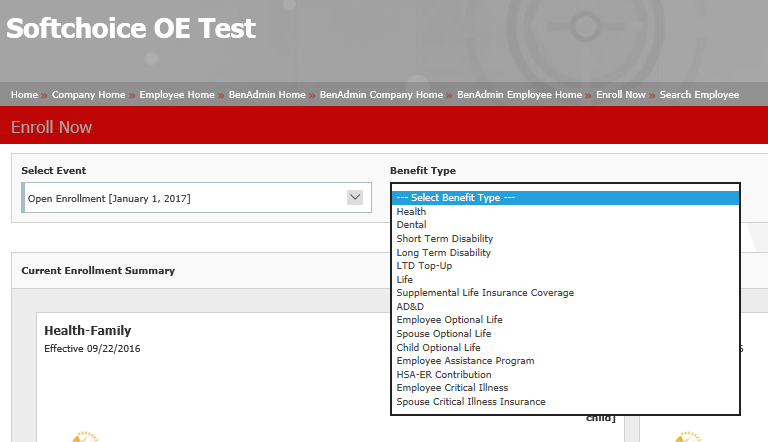Choose Employee Assistance Program option
Image resolution: width=768 pixels, height=442 pixels.
click(x=465, y=361)
